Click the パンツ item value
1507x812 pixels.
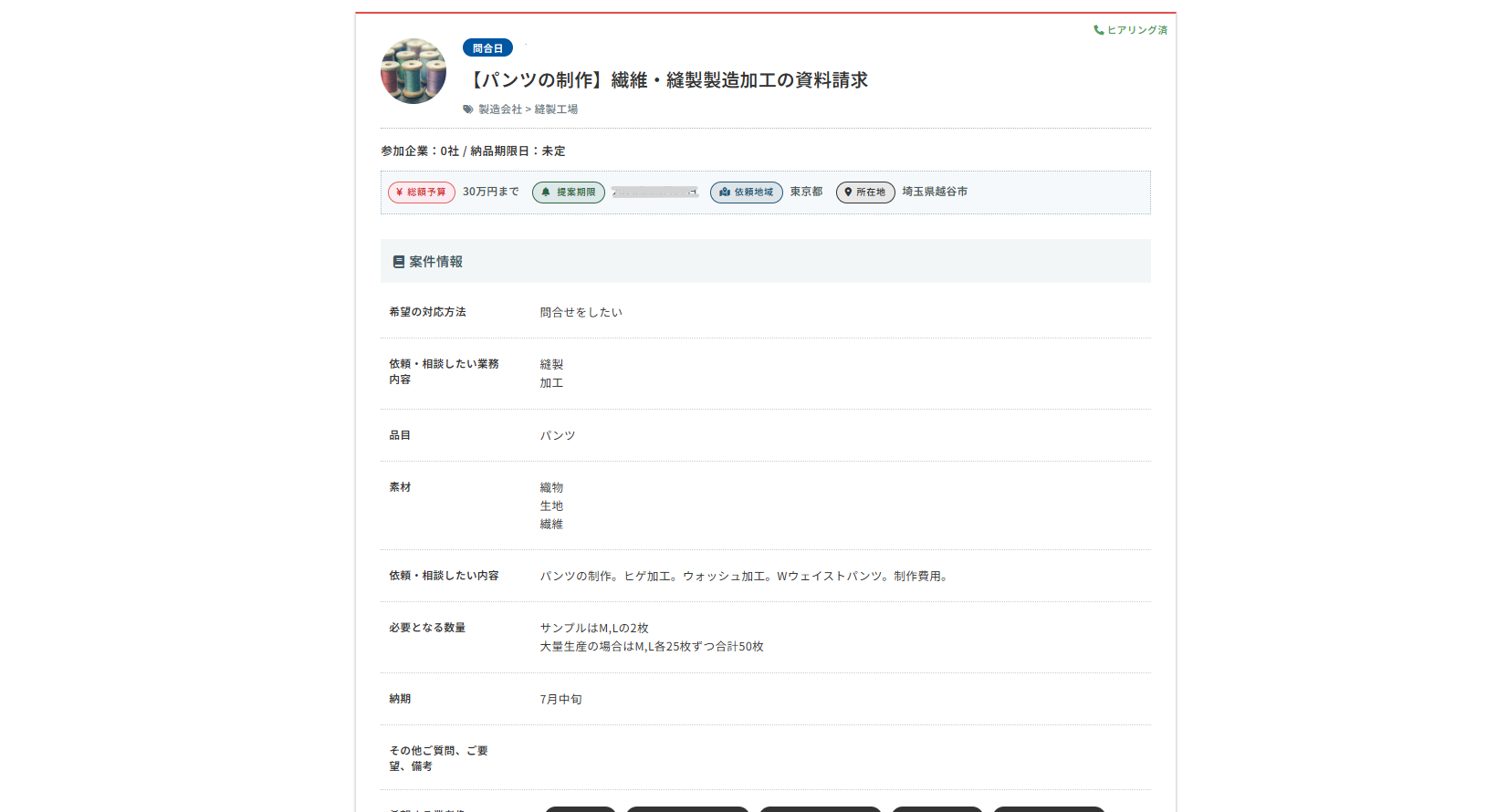pyautogui.click(x=558, y=435)
